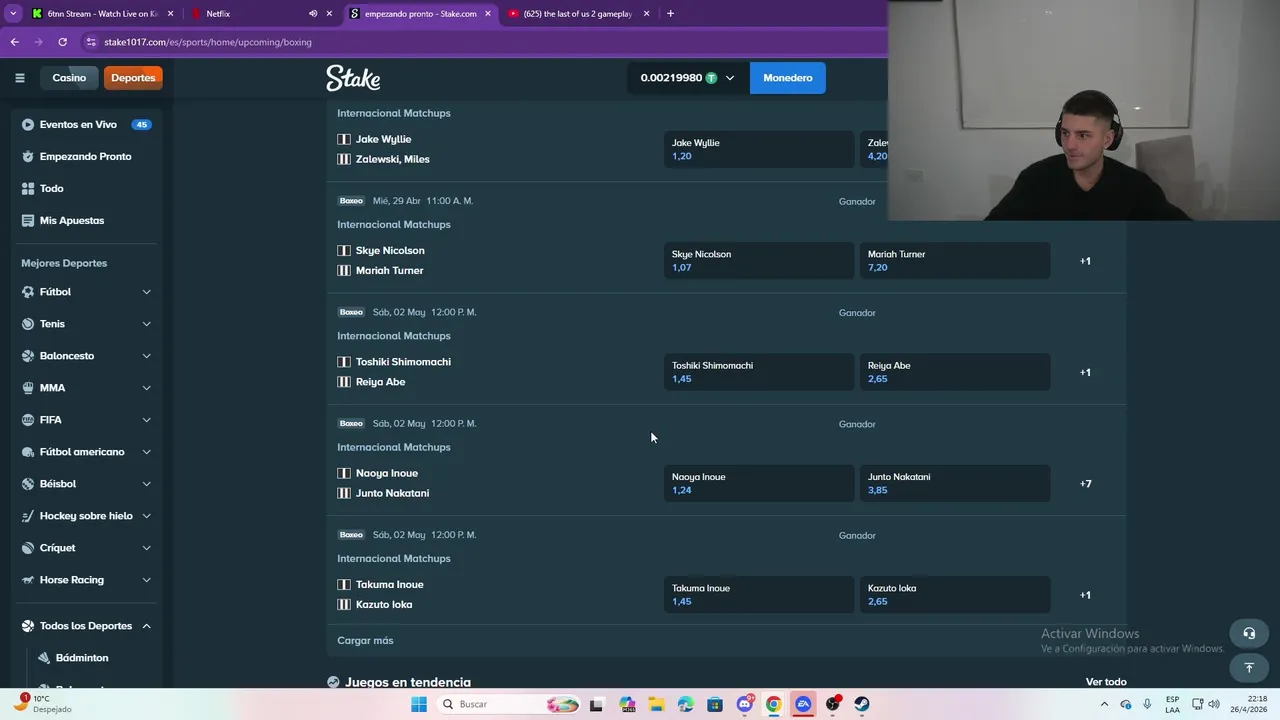
Task: Go back with browser back arrow
Action: pyautogui.click(x=14, y=42)
